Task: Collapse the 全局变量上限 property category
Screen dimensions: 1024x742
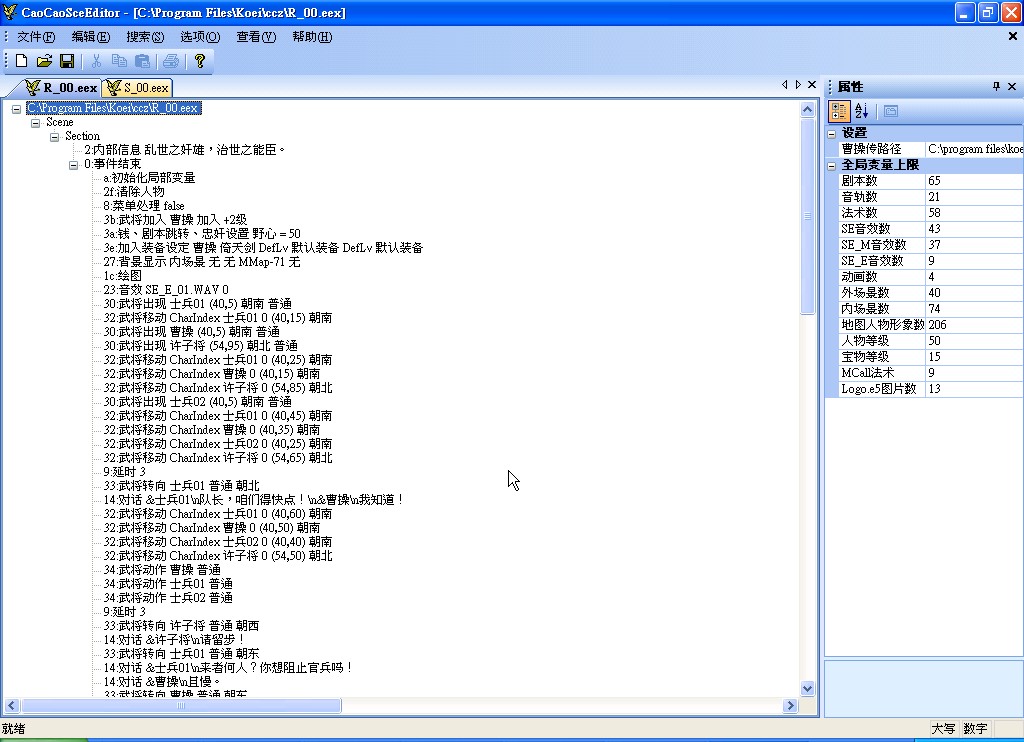Action: 832,165
